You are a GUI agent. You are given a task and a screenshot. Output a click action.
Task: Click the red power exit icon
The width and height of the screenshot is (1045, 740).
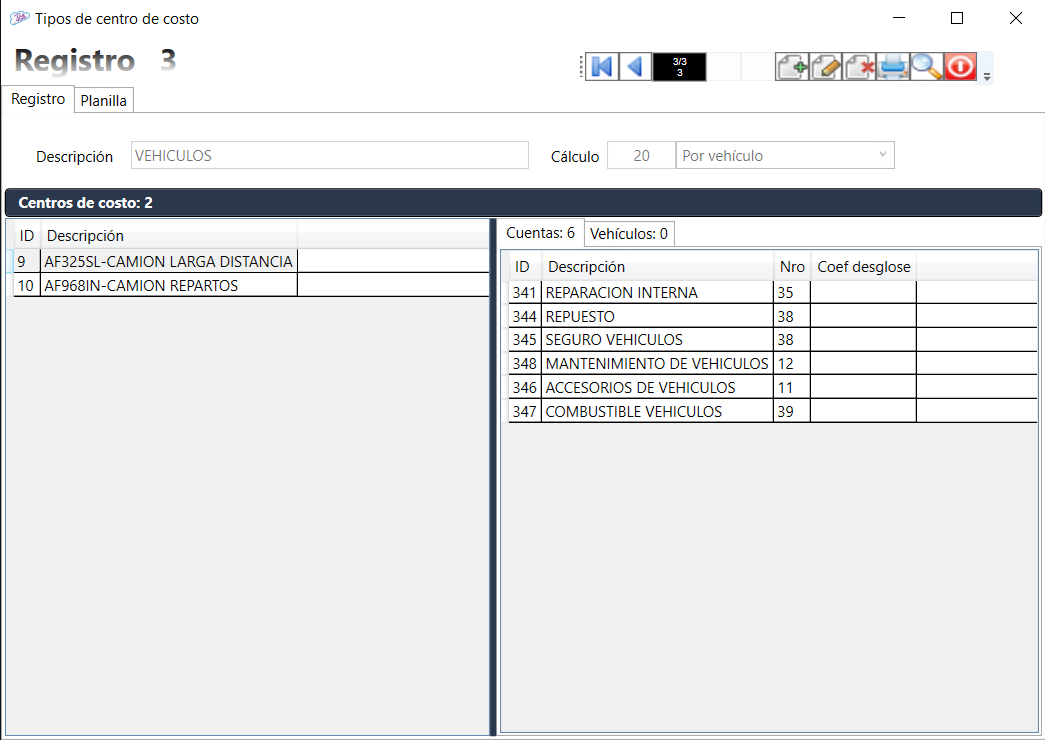[x=960, y=67]
